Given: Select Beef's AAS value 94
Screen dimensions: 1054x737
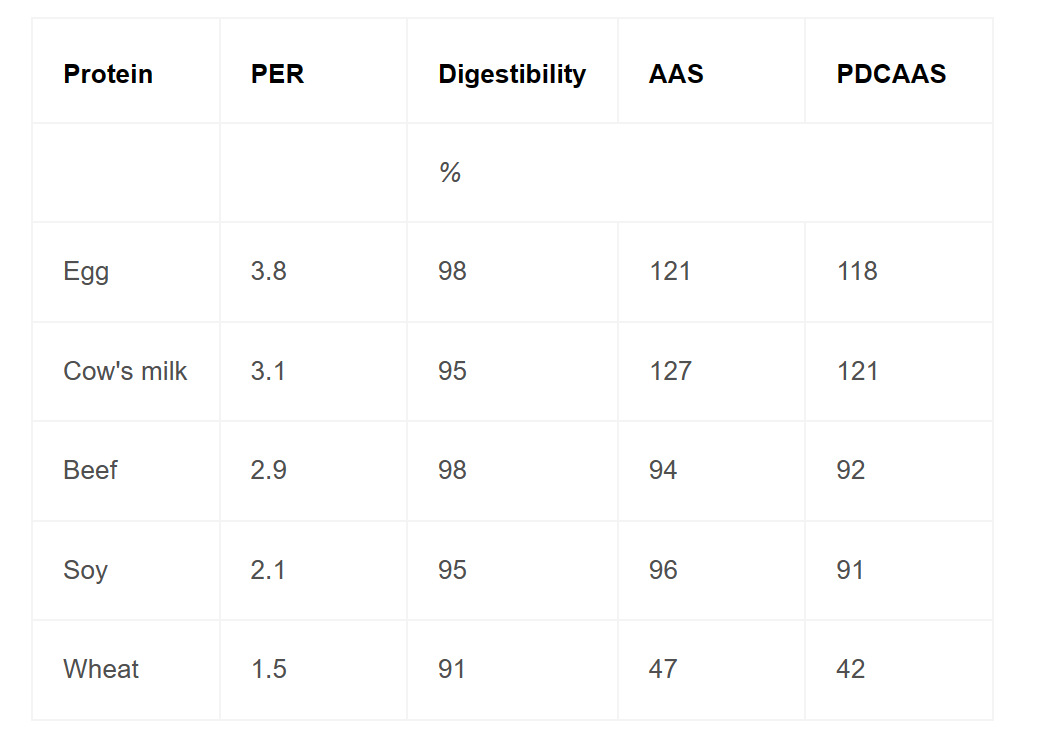Looking at the screenshot, I should tap(663, 470).
